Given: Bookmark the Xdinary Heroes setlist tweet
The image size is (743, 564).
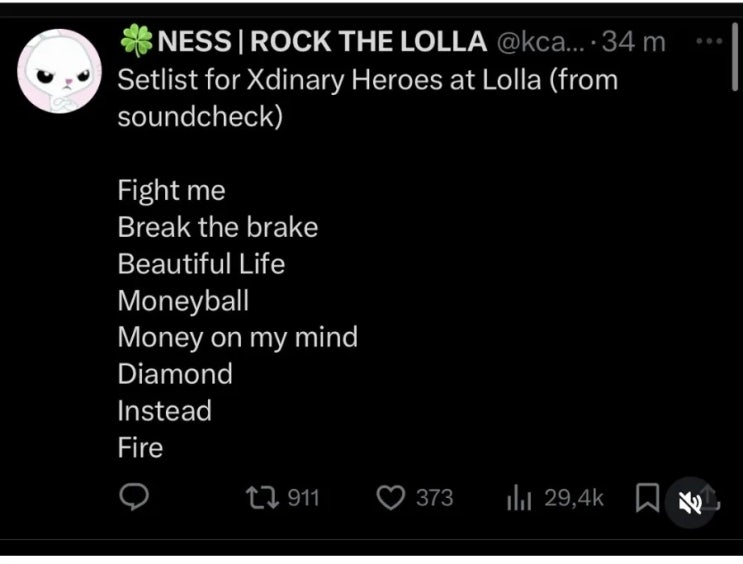Looking at the screenshot, I should pos(647,497).
